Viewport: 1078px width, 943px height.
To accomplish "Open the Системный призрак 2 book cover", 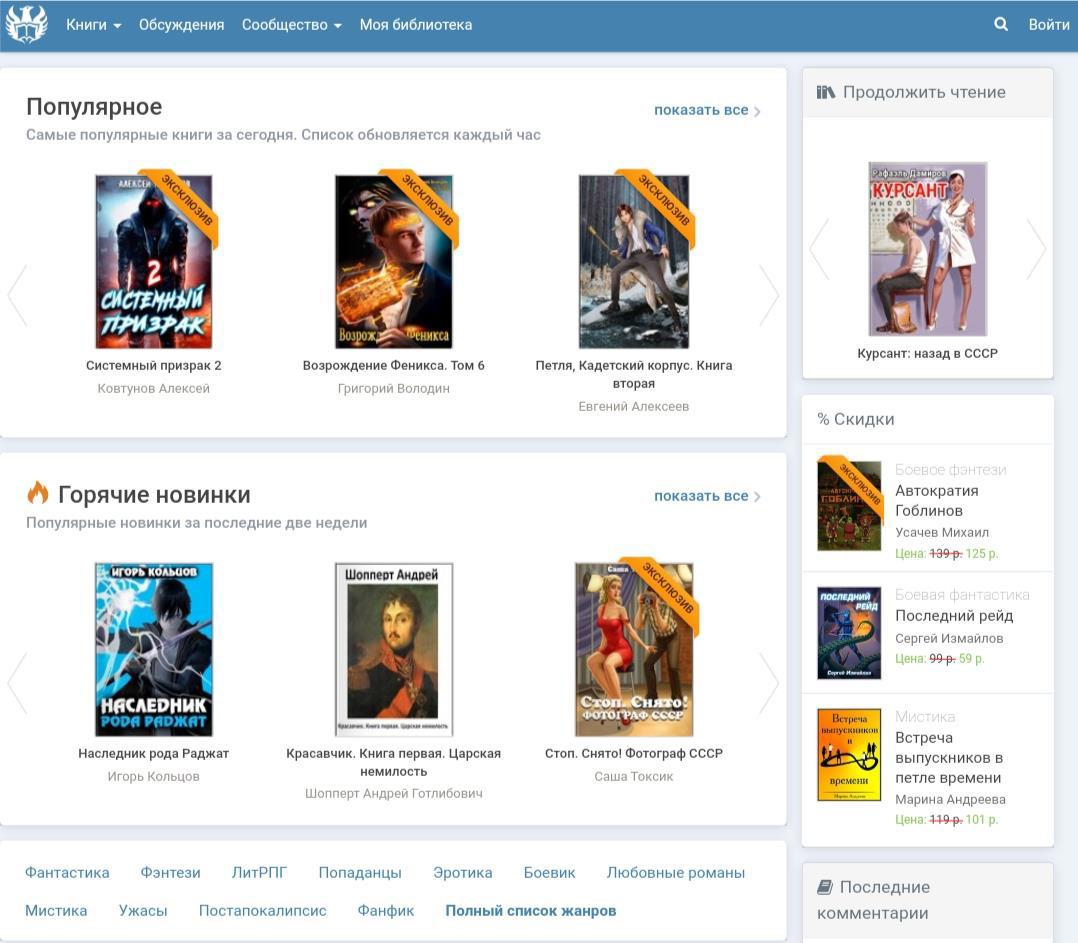I will [x=153, y=262].
